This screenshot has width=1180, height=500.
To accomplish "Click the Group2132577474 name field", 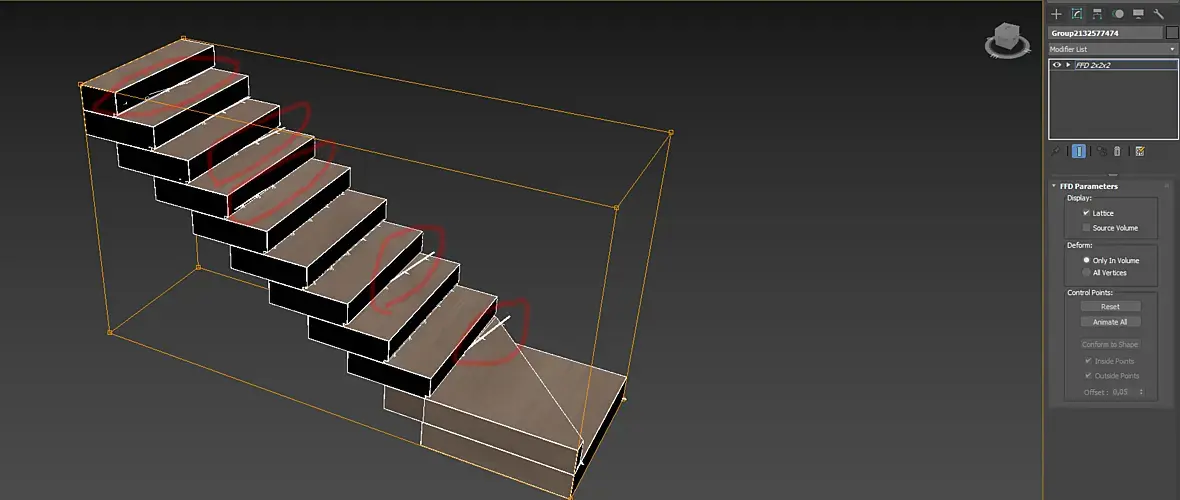I will click(1105, 33).
